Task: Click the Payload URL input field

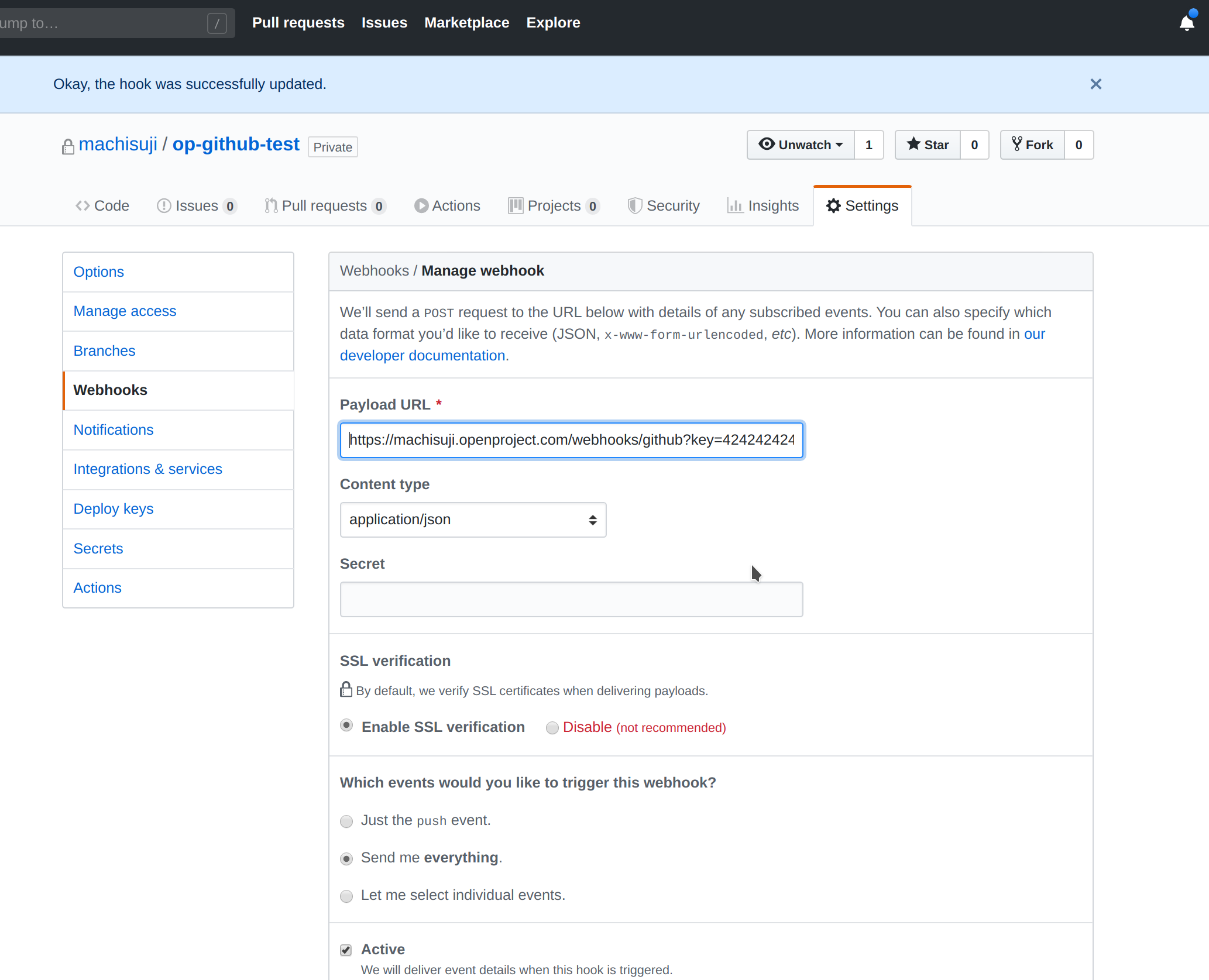Action: click(571, 440)
